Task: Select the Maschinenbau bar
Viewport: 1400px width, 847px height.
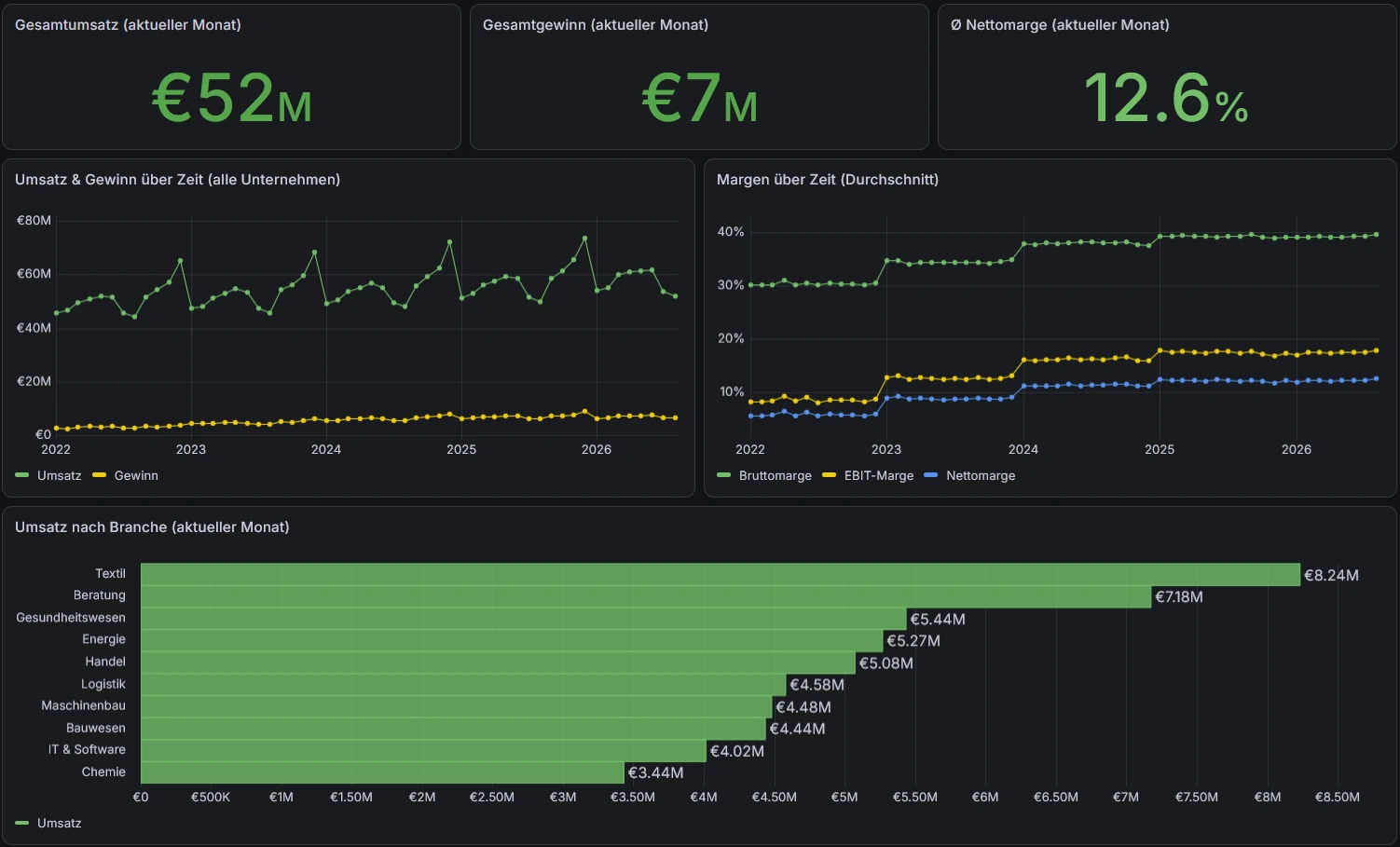Action: (456, 706)
